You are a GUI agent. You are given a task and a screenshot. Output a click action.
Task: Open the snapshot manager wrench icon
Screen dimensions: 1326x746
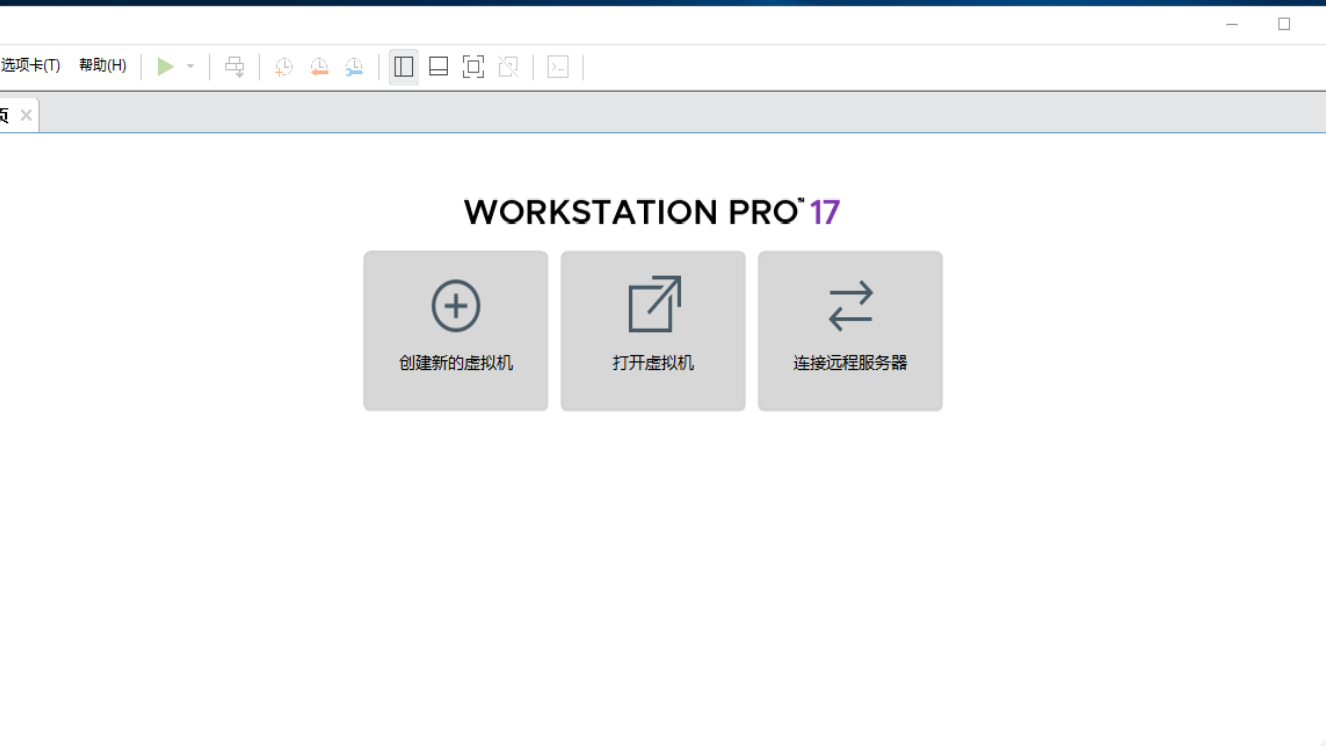tap(352, 66)
